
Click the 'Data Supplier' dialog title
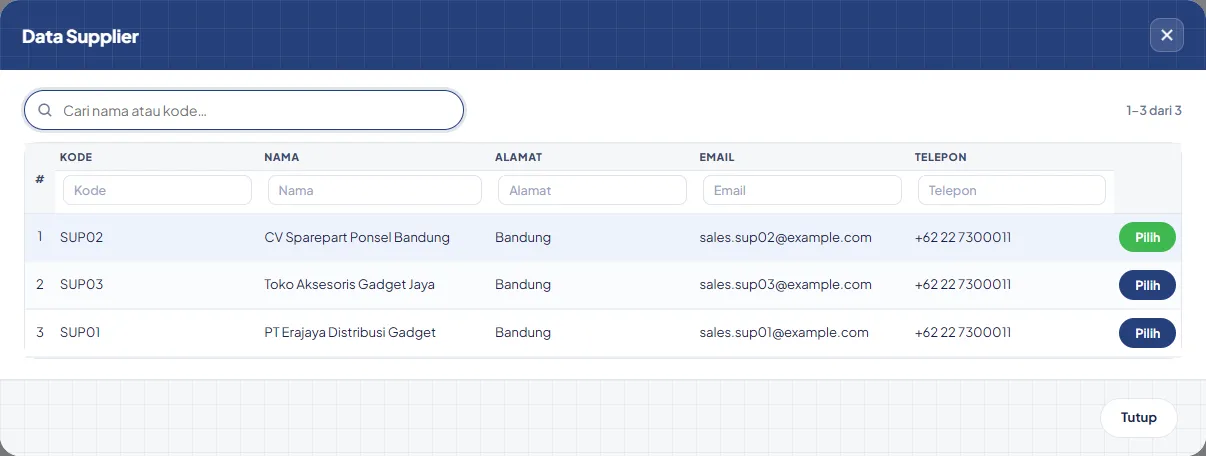(80, 37)
